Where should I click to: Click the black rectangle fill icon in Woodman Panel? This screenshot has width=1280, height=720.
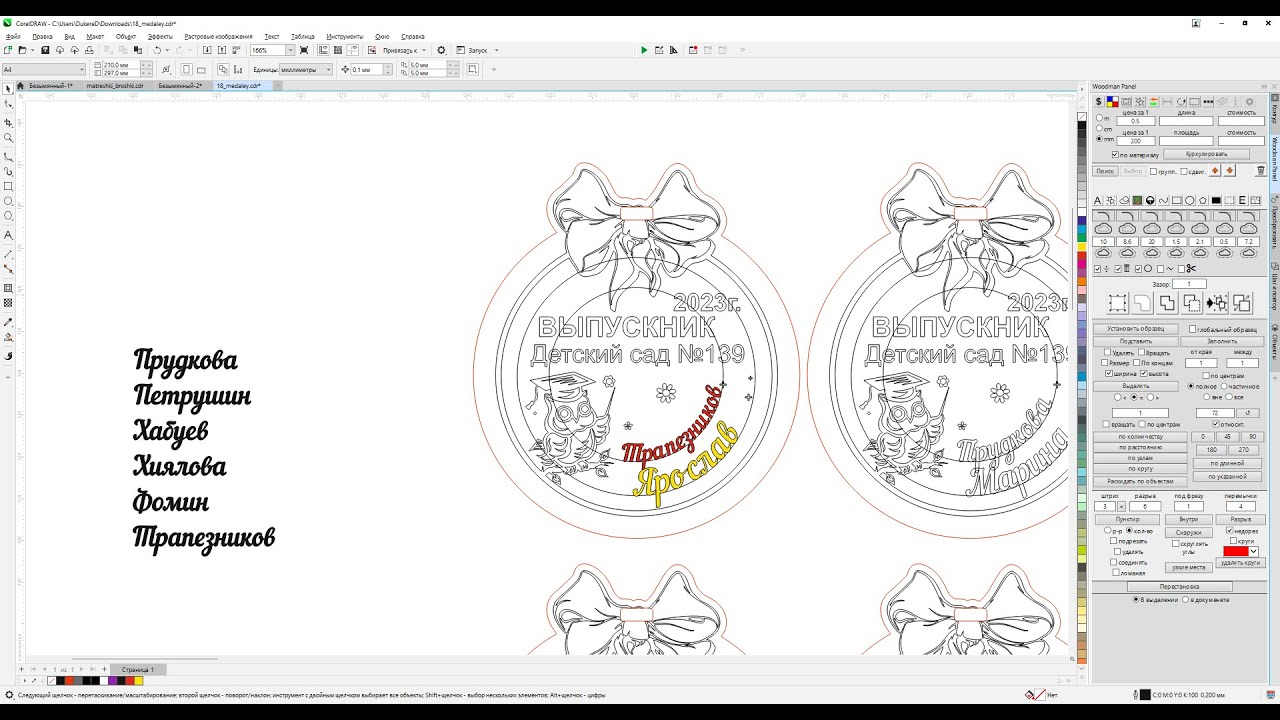tap(1216, 200)
